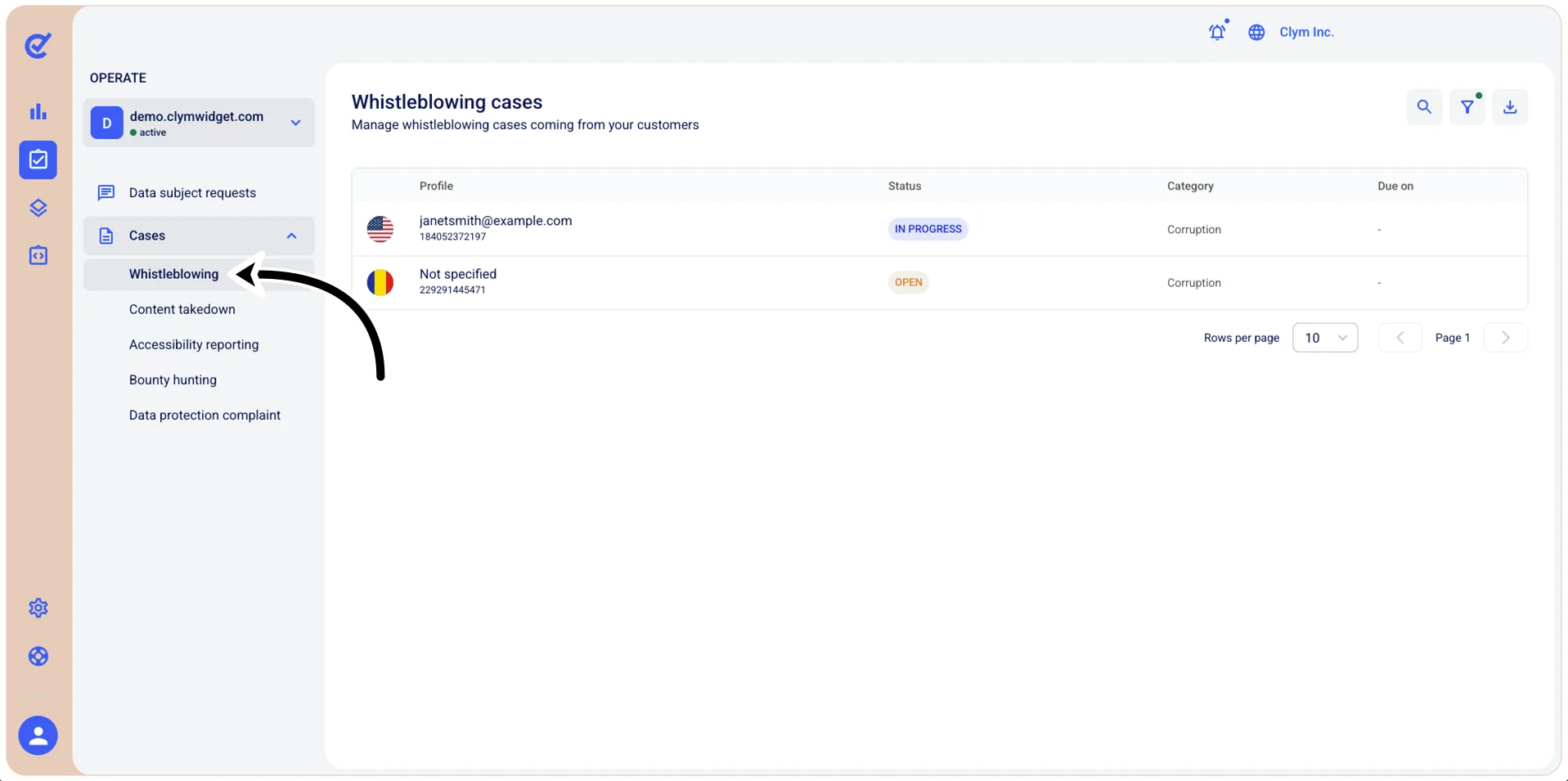Go to Accessibility reporting cases
Screen dimensions: 1568x781
point(194,344)
